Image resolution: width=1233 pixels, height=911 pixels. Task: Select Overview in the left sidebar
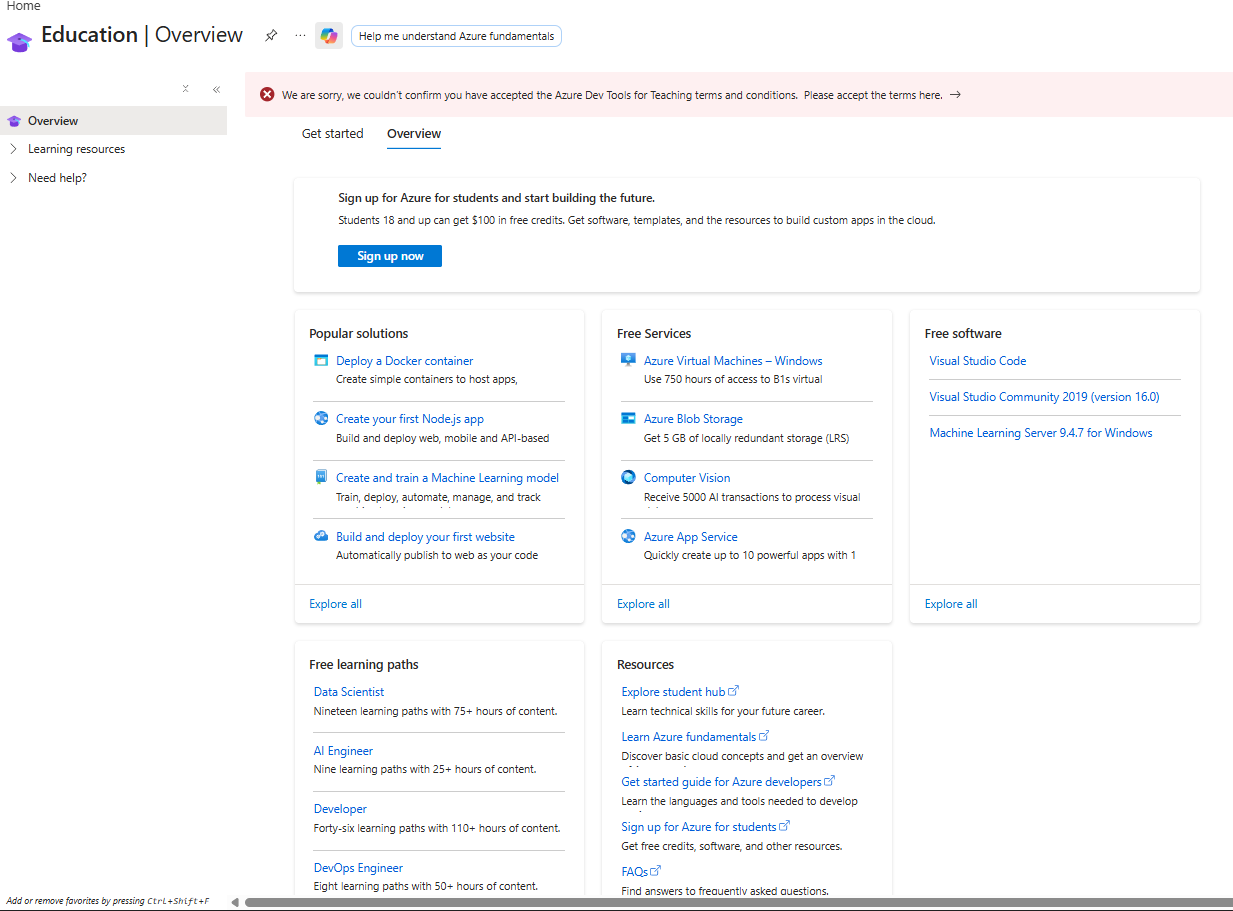point(113,121)
